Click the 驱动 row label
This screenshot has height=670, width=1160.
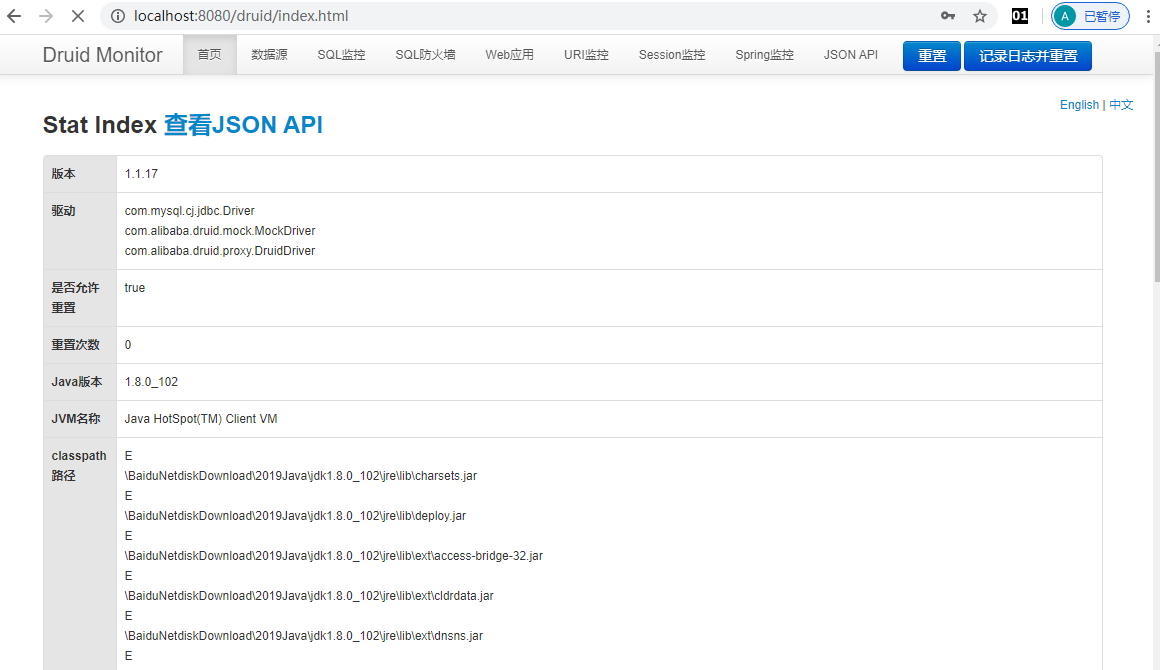coord(63,211)
